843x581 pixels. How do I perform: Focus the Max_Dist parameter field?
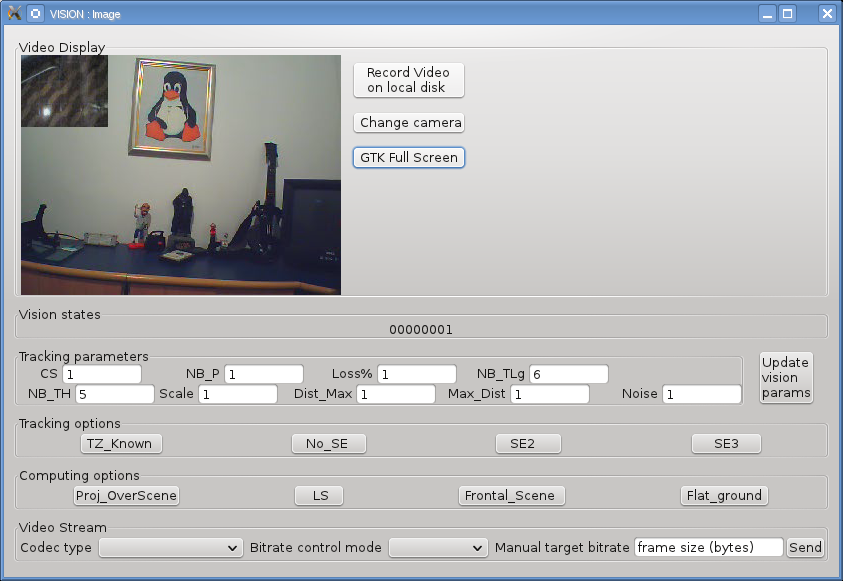(x=549, y=394)
